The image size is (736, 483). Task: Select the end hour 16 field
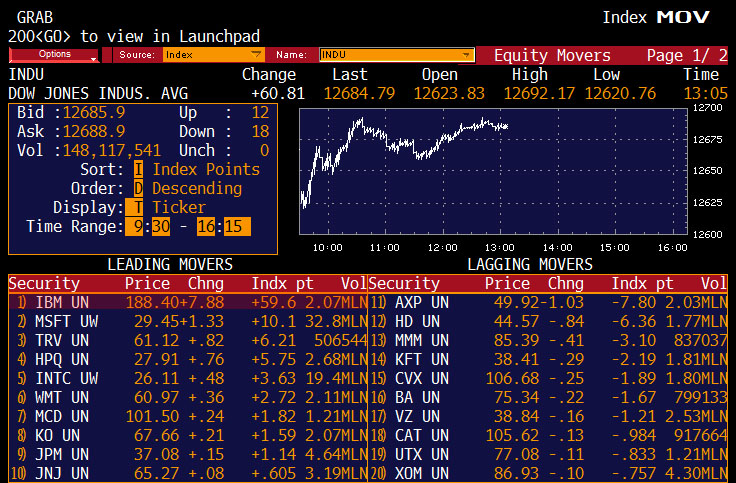point(206,227)
